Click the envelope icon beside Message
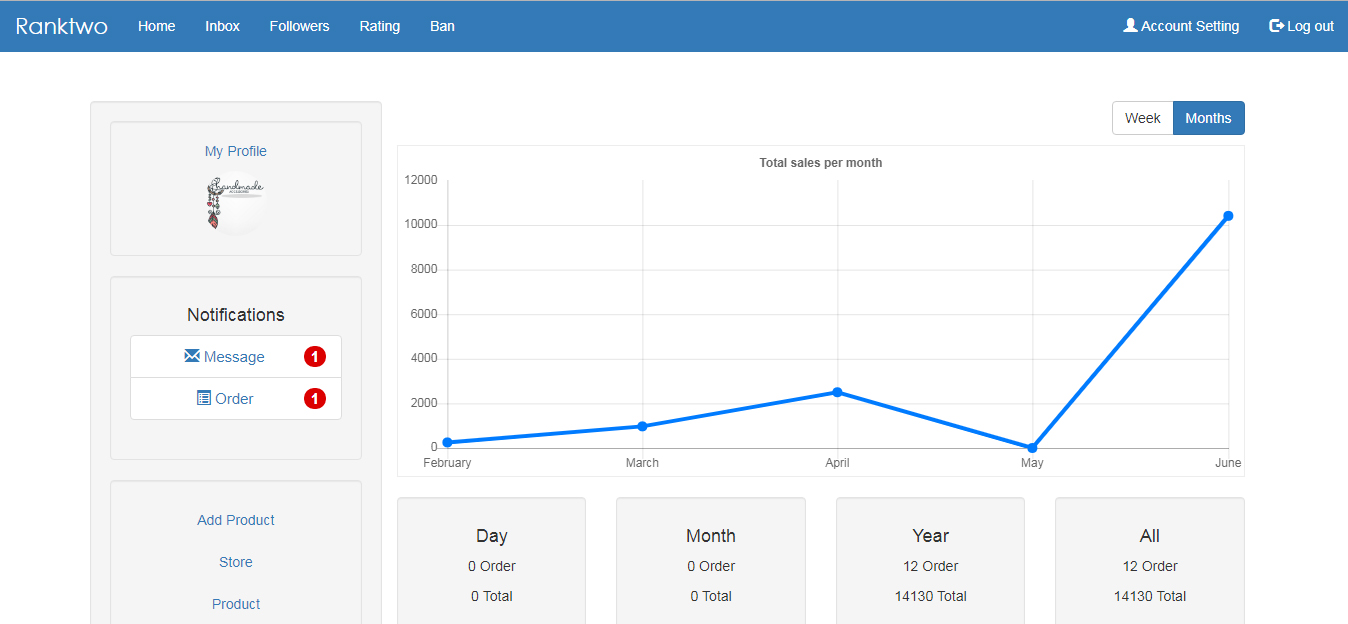The height and width of the screenshot is (624, 1348). [192, 356]
